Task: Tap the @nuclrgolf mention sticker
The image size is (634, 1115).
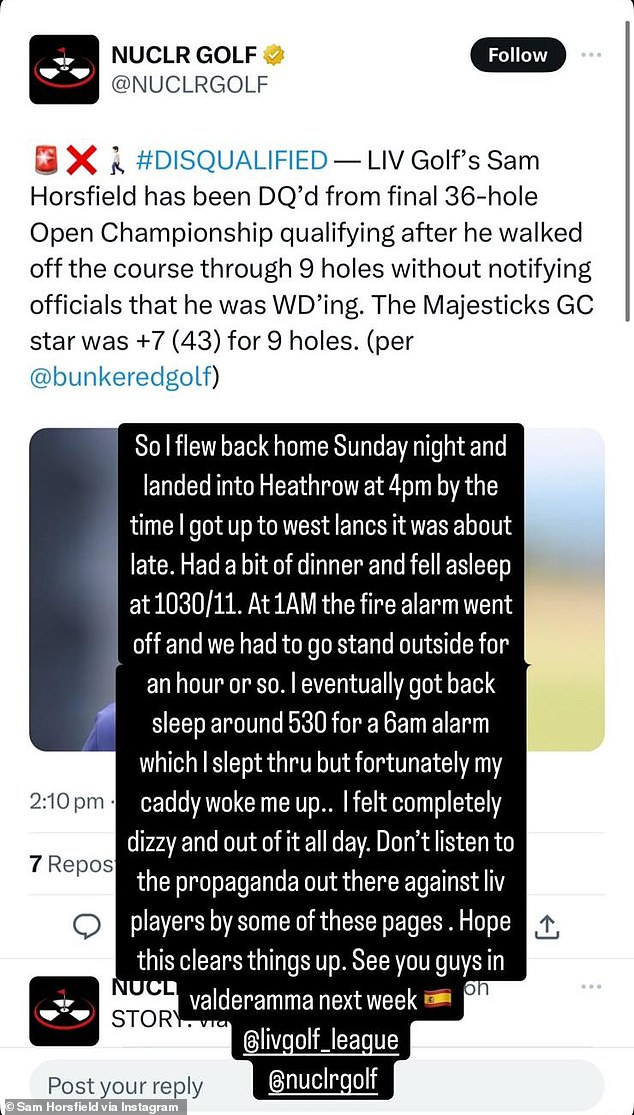Action: tap(320, 1078)
